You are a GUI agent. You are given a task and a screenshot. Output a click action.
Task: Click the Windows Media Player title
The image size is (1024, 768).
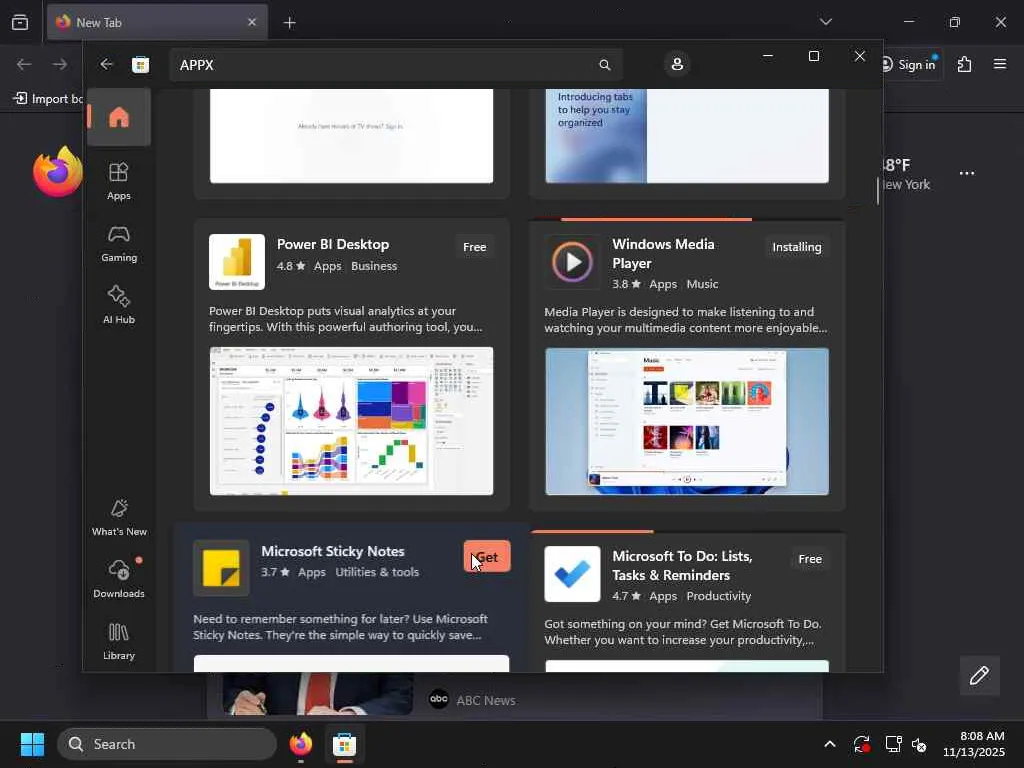[664, 253]
